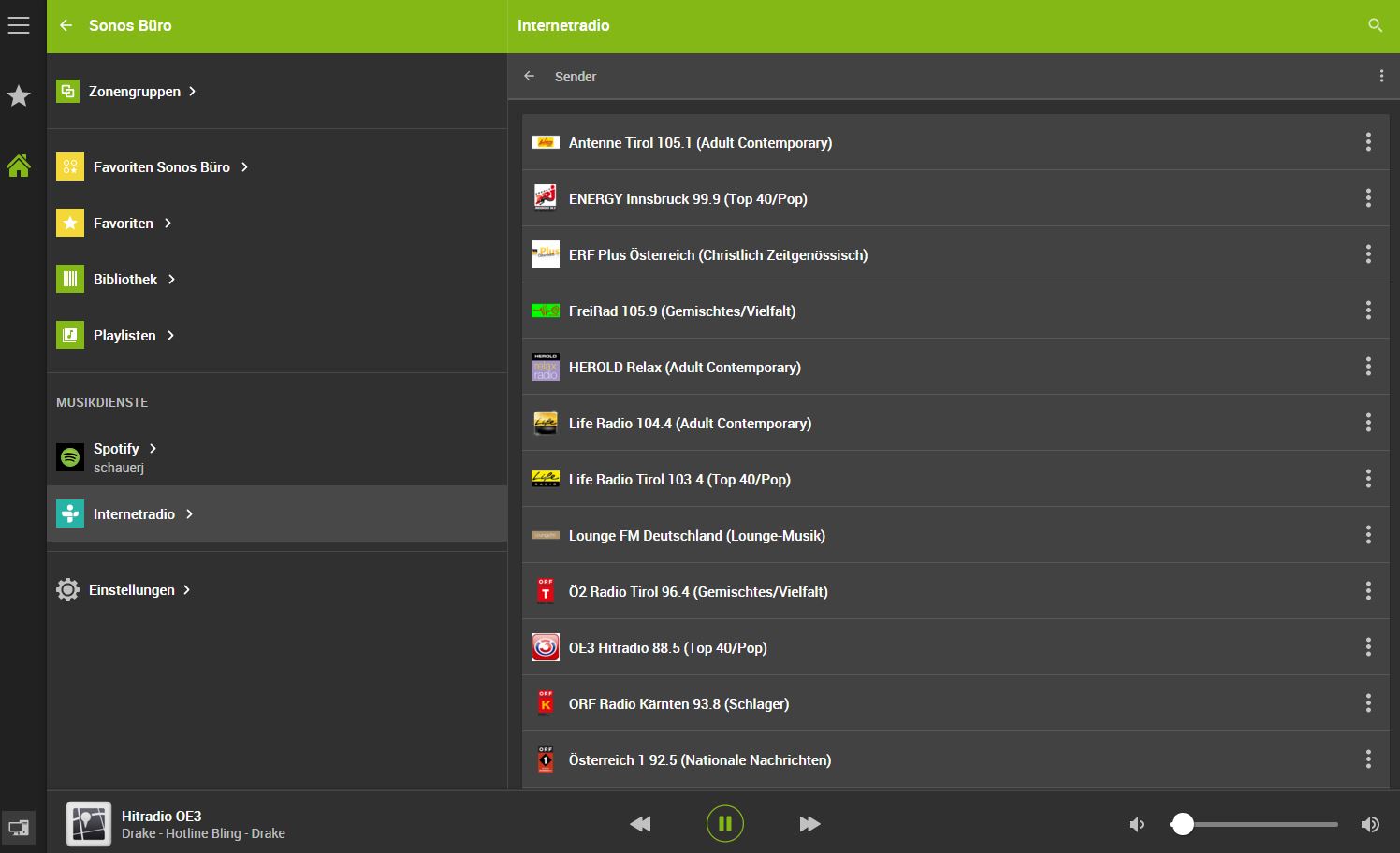
Task: Open options for HEROLD Relax
Action: (1368, 367)
